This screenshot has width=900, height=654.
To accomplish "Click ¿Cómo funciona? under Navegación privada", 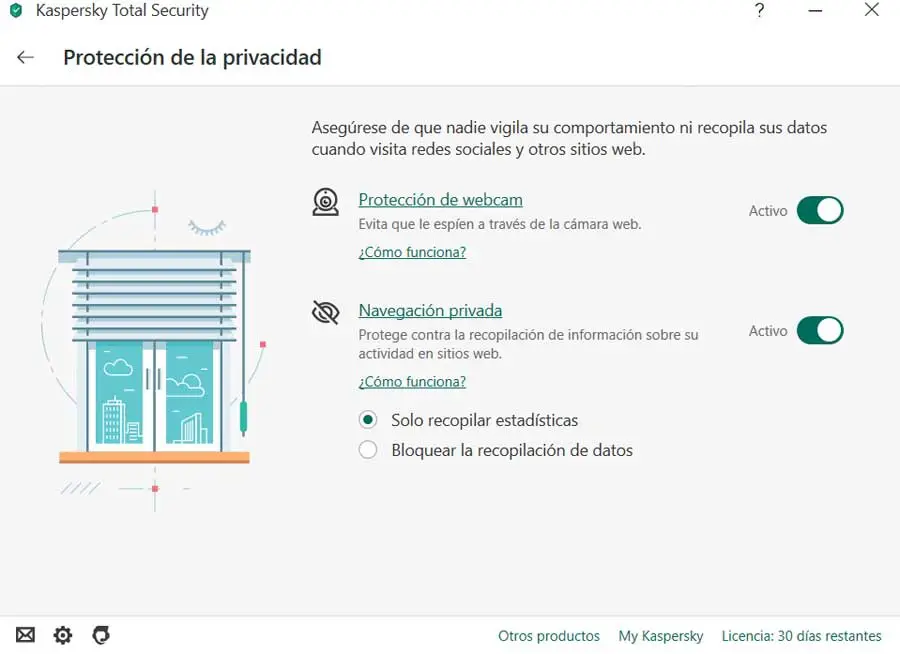I will pos(412,382).
